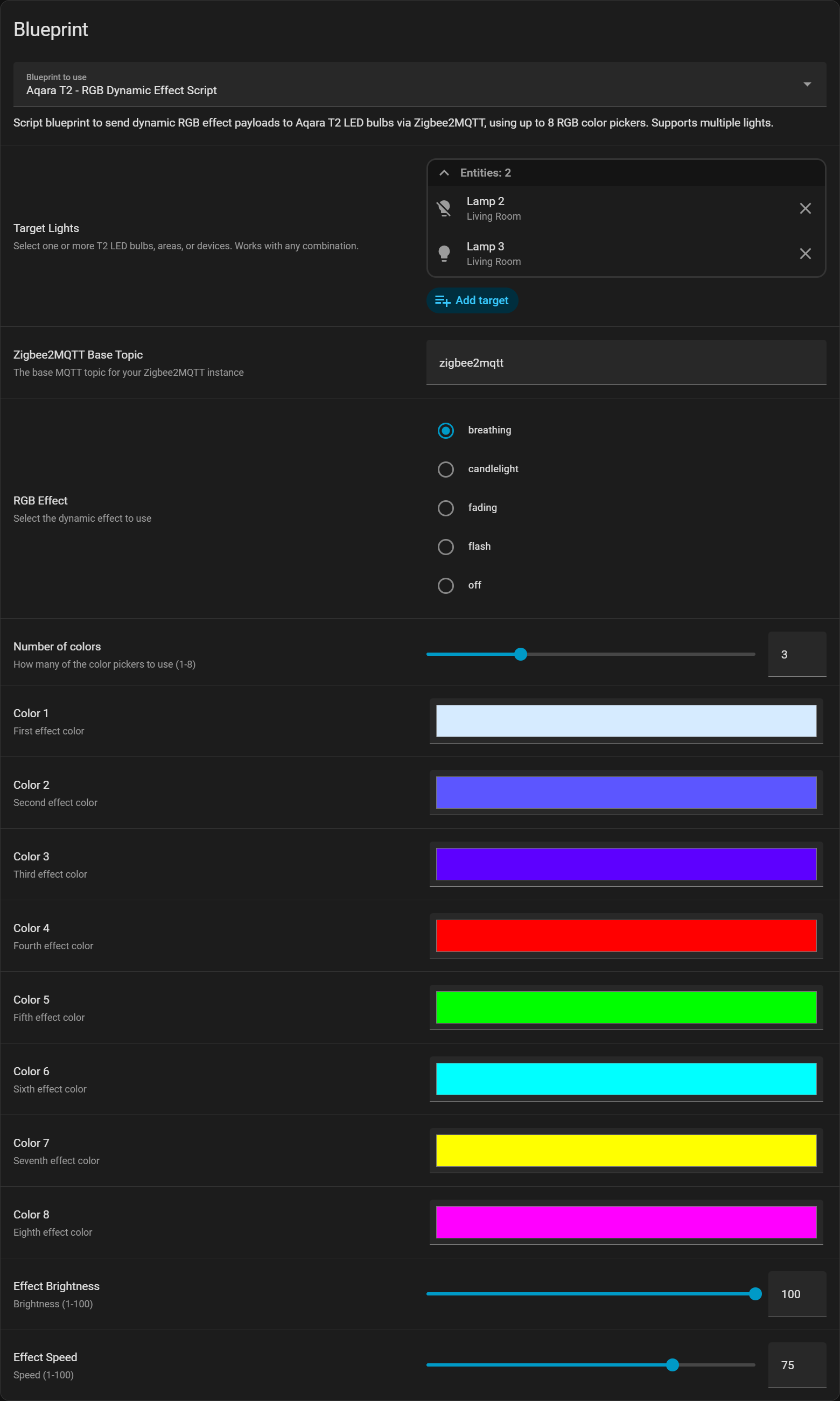Screen dimensions: 840x1401
Task: Click the Effect Speed slider handle
Action: (x=672, y=1365)
